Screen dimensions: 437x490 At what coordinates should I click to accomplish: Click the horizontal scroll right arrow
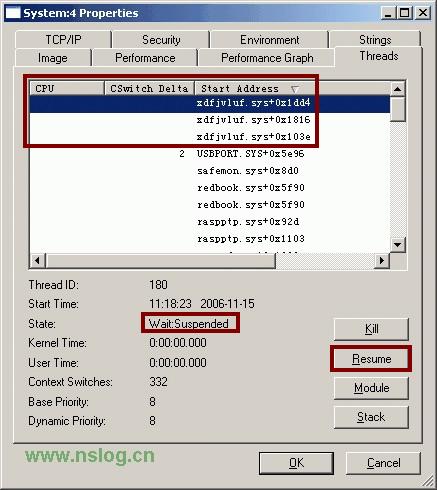tap(382, 260)
